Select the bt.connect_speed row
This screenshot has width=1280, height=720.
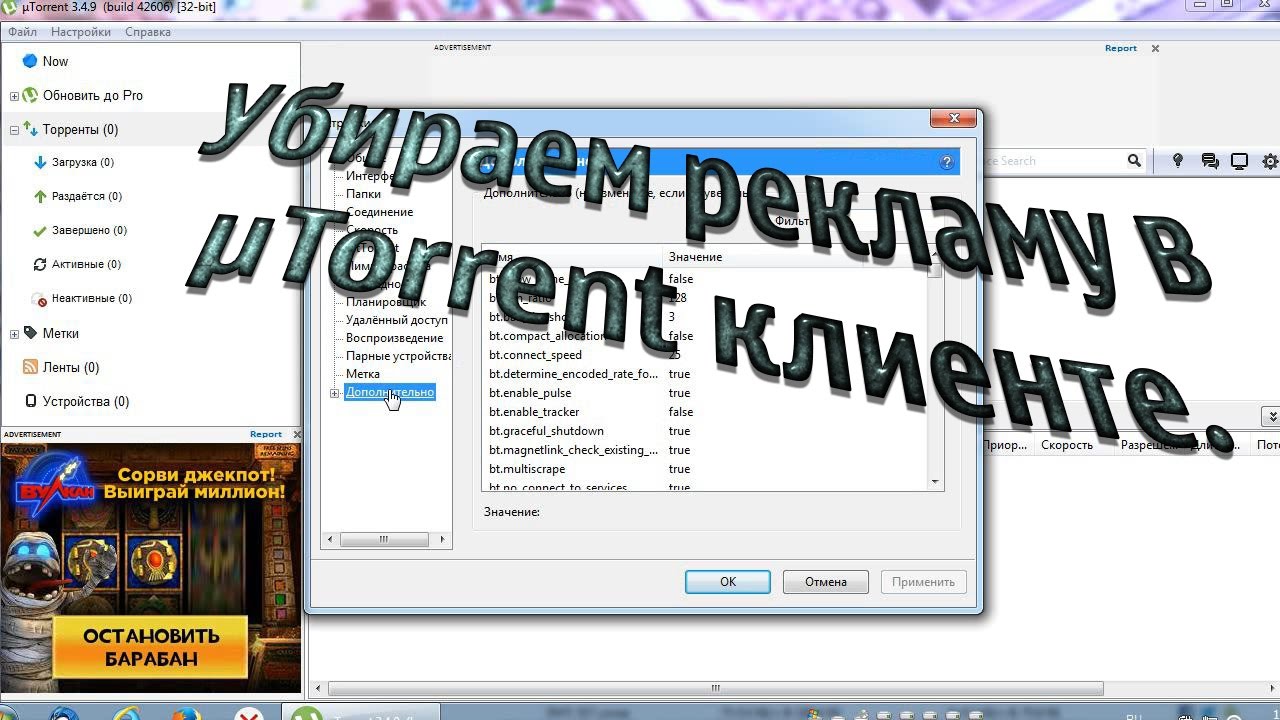(704, 355)
